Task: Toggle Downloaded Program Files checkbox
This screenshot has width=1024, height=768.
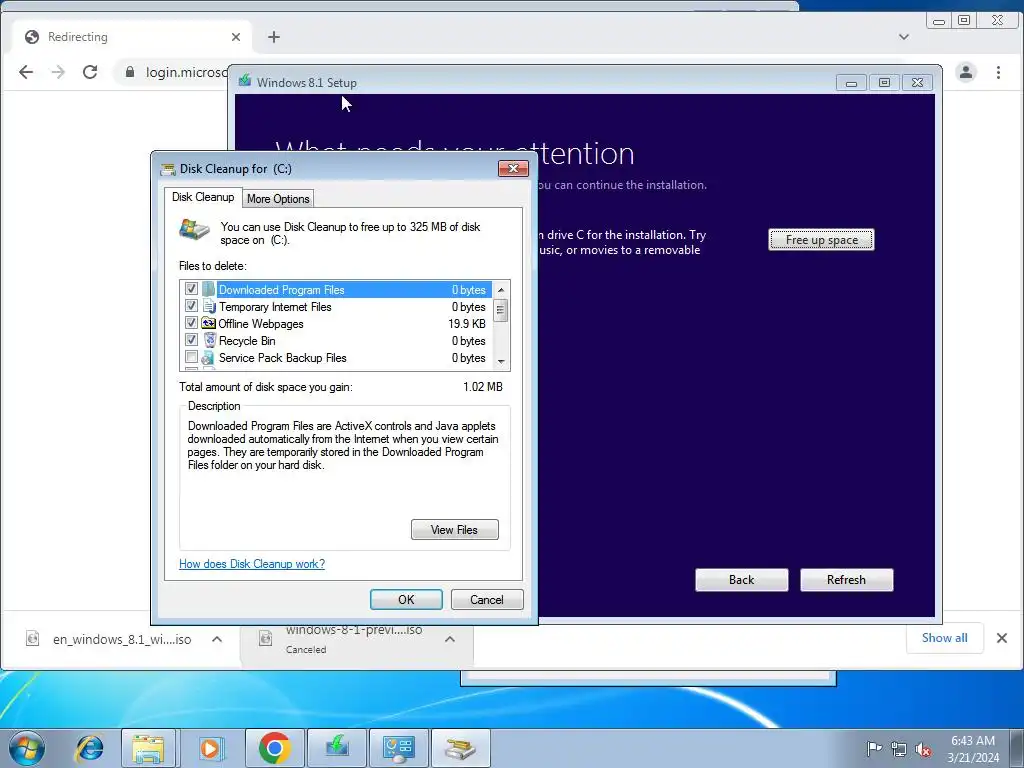Action: click(x=191, y=289)
